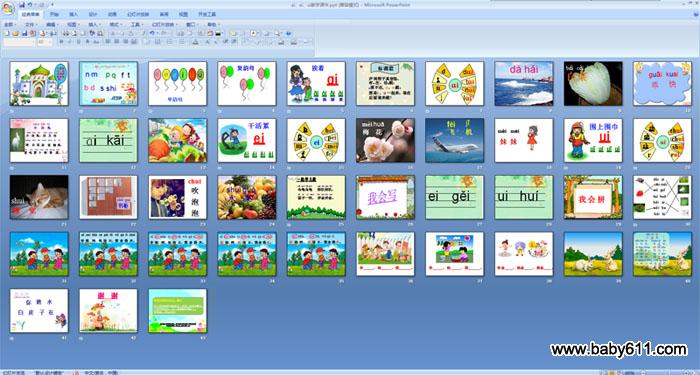Click the New document icon in classic toolbar
Screen dimensions: 700x375
(x=7, y=33)
